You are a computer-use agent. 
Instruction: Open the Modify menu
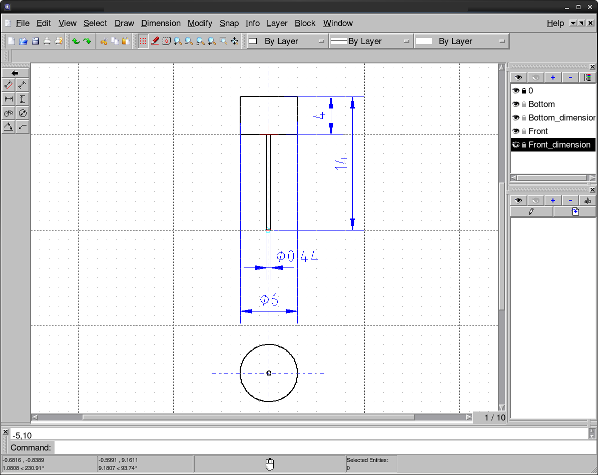200,23
